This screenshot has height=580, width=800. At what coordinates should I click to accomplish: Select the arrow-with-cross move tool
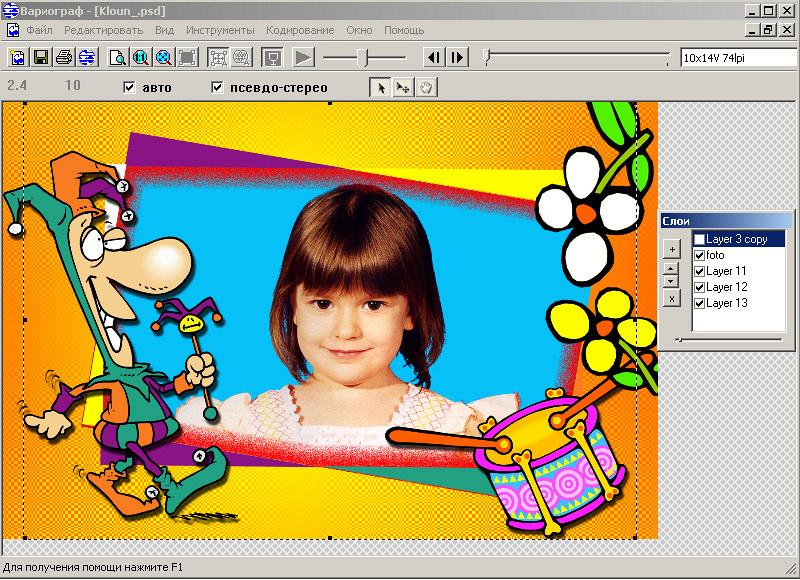403,88
